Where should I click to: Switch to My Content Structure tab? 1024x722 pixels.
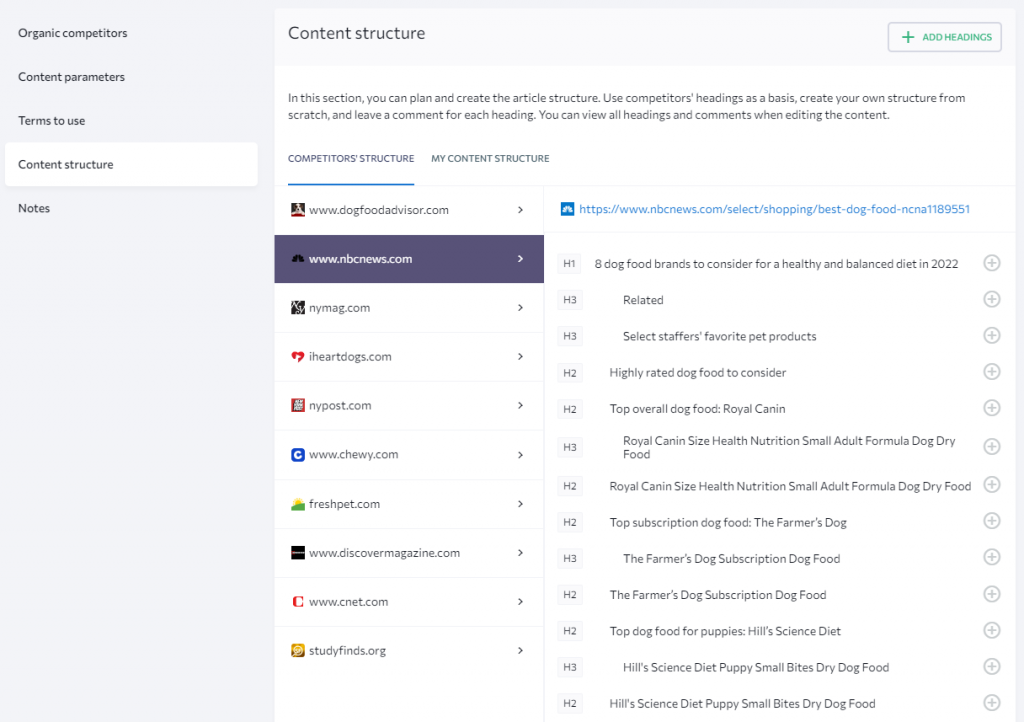click(490, 158)
